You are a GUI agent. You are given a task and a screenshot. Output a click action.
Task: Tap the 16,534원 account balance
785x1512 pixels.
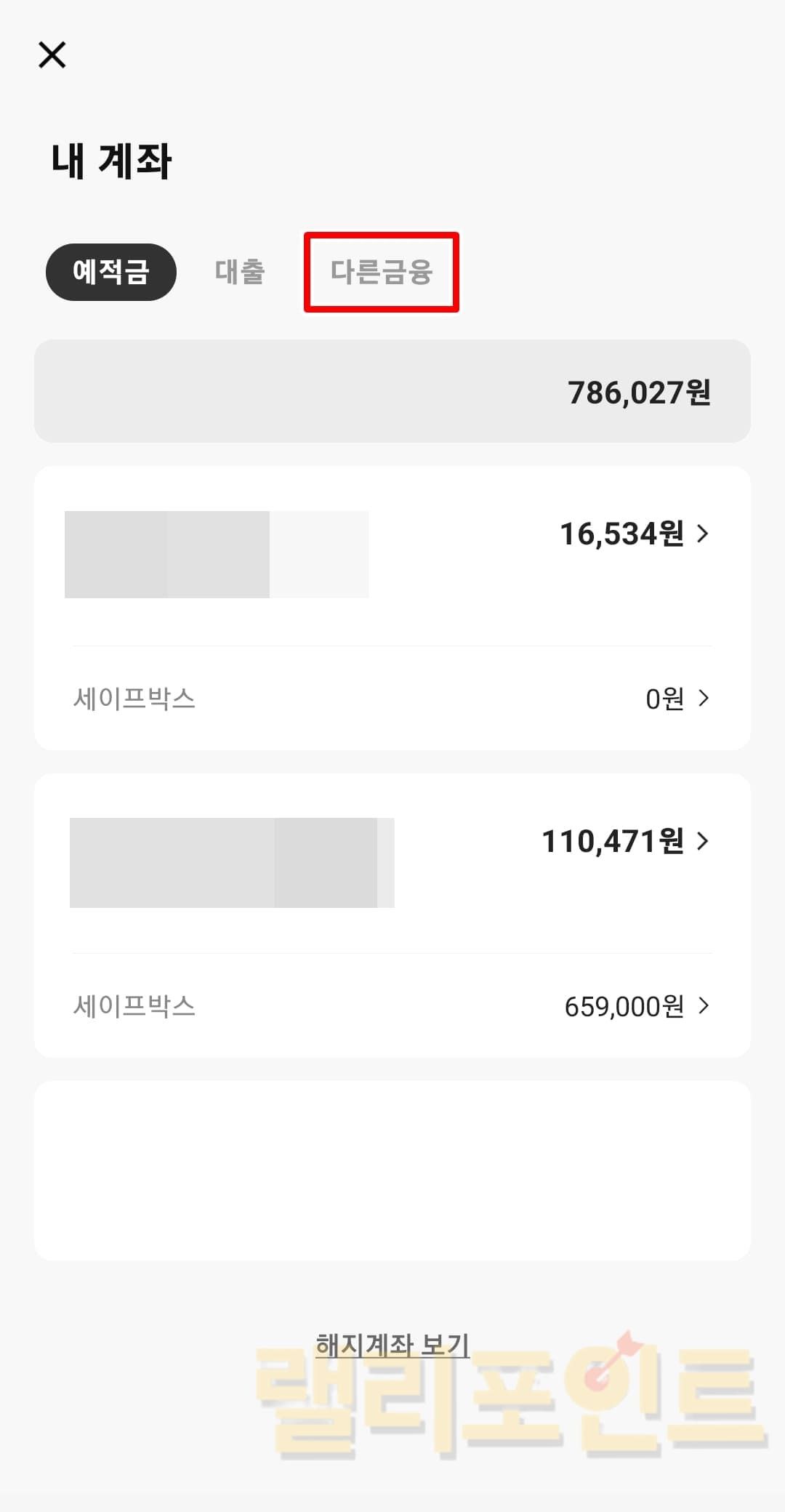click(x=621, y=534)
